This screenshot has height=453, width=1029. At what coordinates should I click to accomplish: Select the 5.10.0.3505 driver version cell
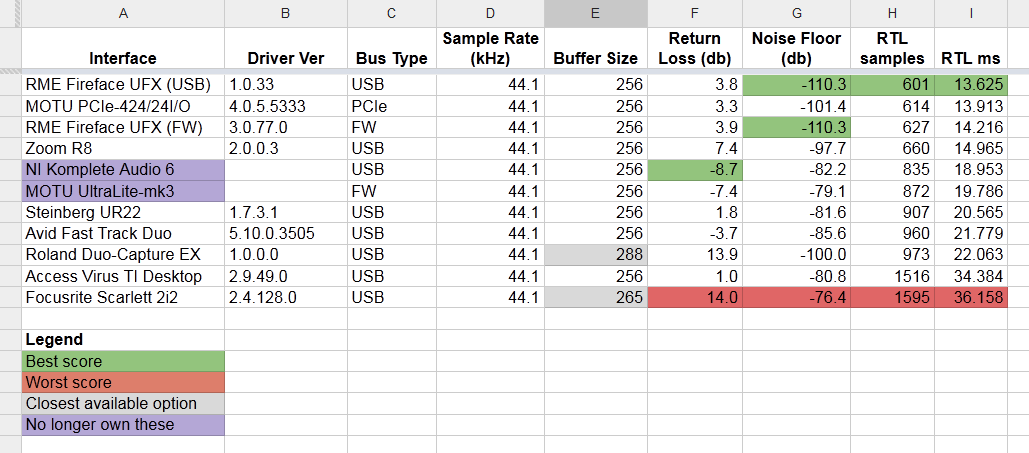pyautogui.click(x=285, y=234)
